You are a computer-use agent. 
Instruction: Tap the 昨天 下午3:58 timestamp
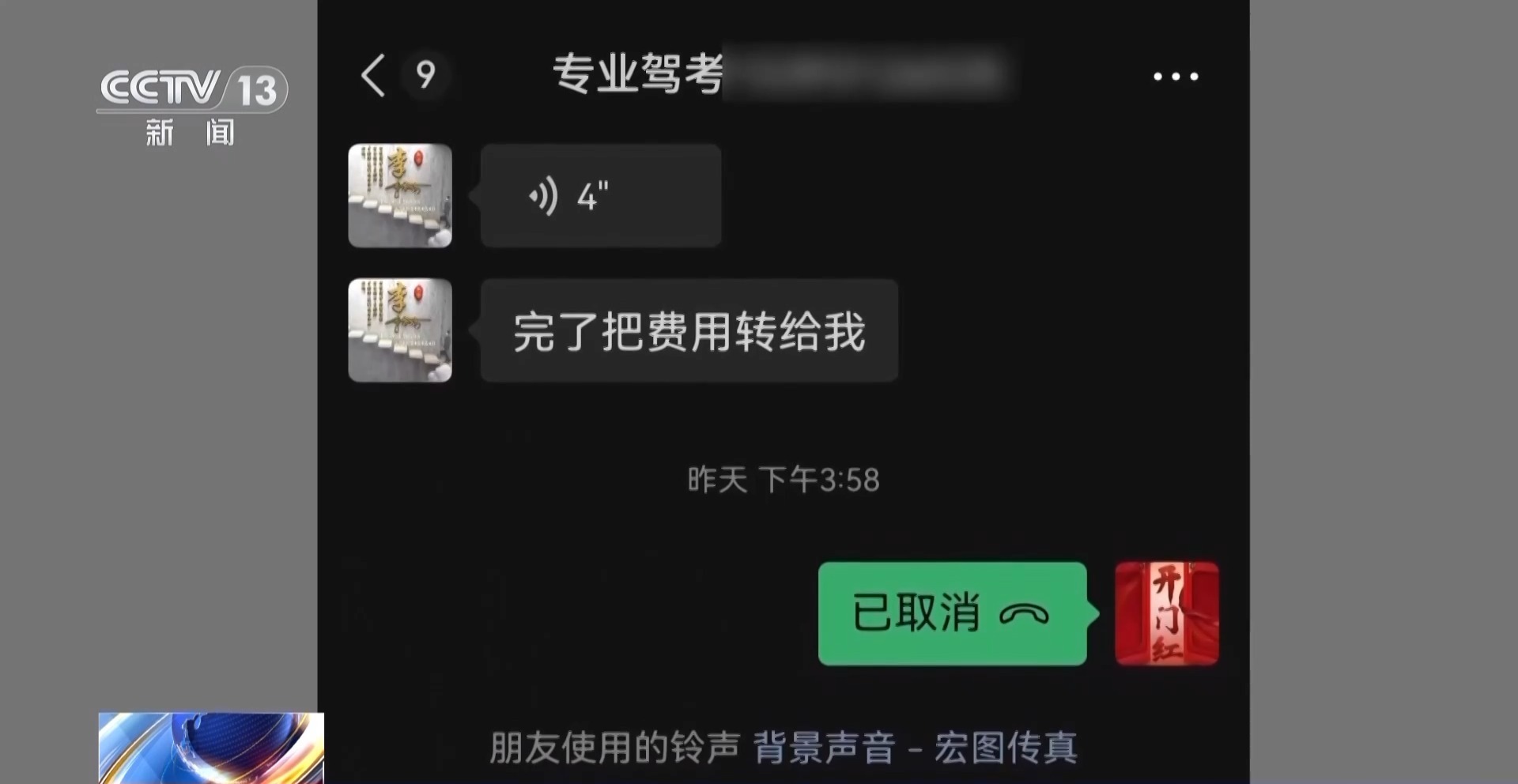click(x=784, y=480)
